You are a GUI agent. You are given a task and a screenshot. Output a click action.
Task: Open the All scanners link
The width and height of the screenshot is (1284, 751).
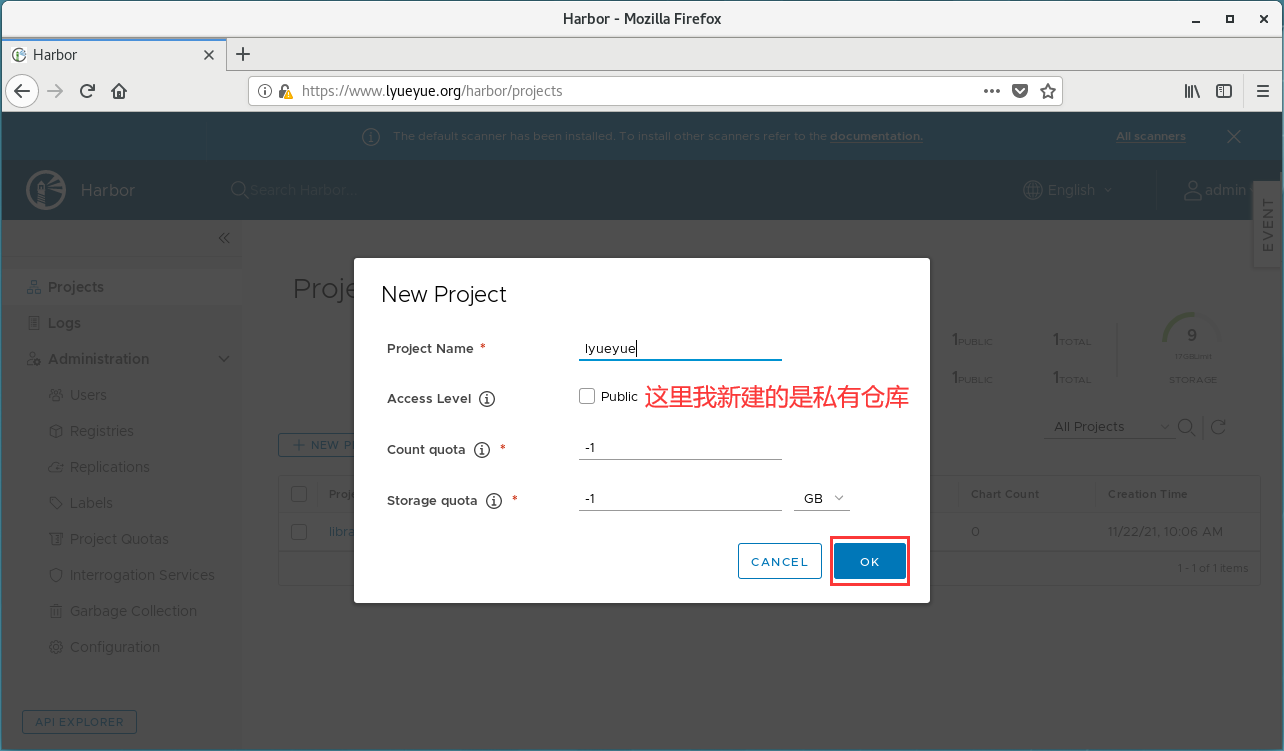tap(1151, 136)
